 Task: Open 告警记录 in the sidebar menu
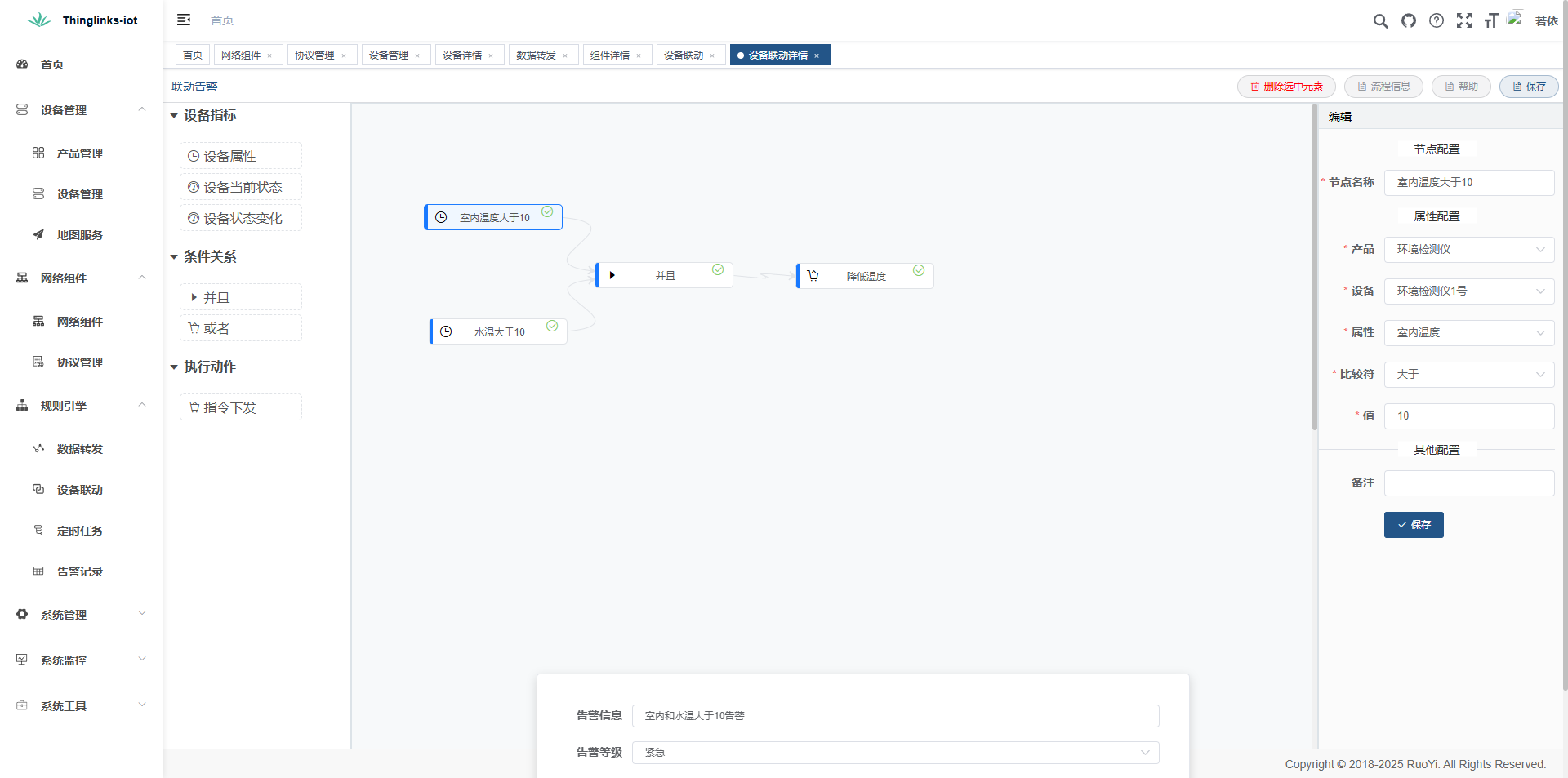click(80, 571)
